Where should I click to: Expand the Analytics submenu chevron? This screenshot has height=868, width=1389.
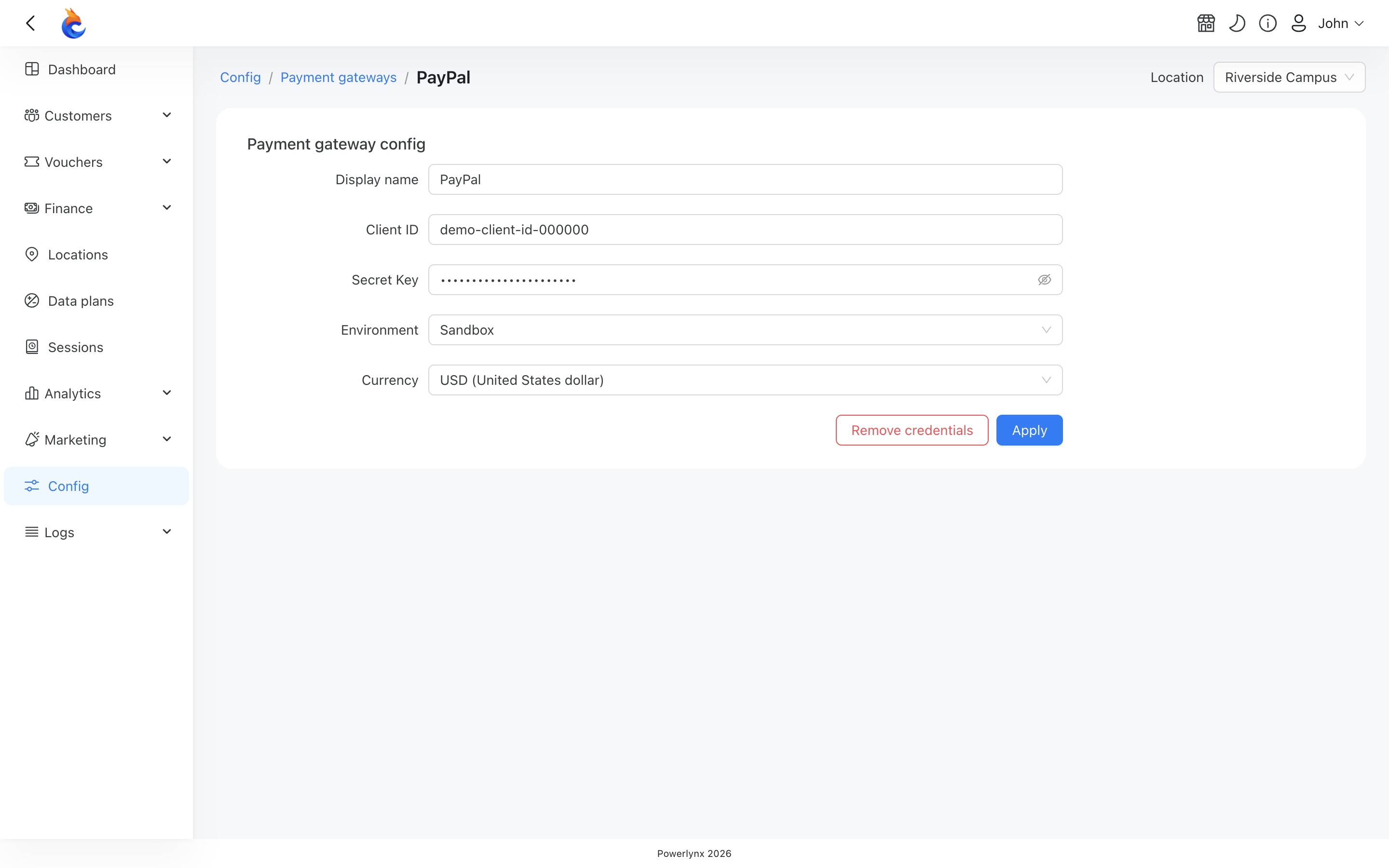[167, 393]
